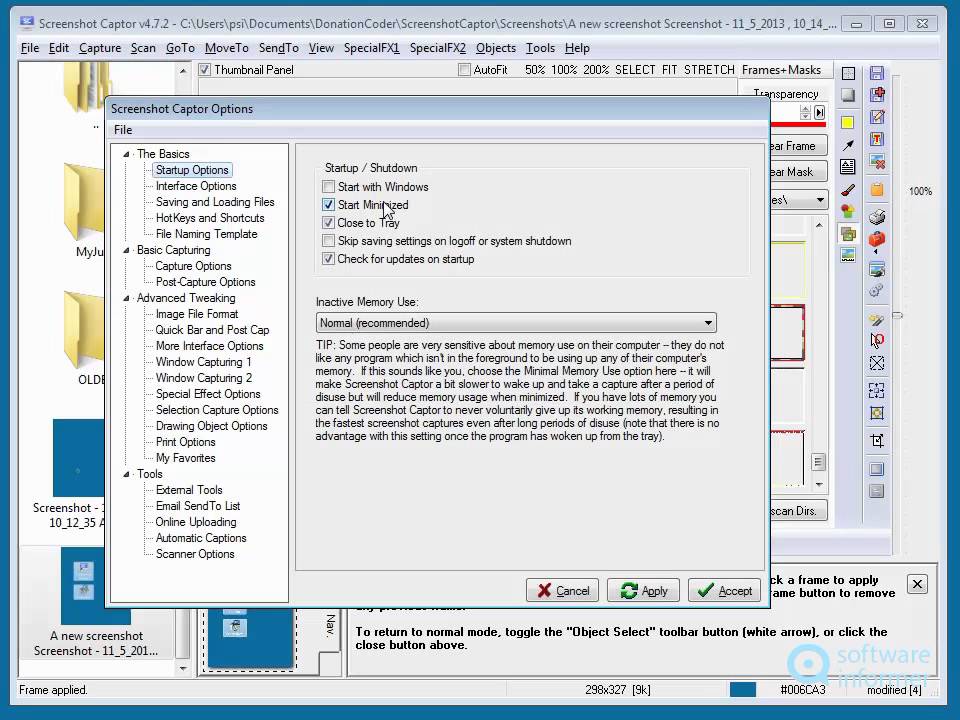Click the grid select icon atop objects toolbar

[x=848, y=73]
